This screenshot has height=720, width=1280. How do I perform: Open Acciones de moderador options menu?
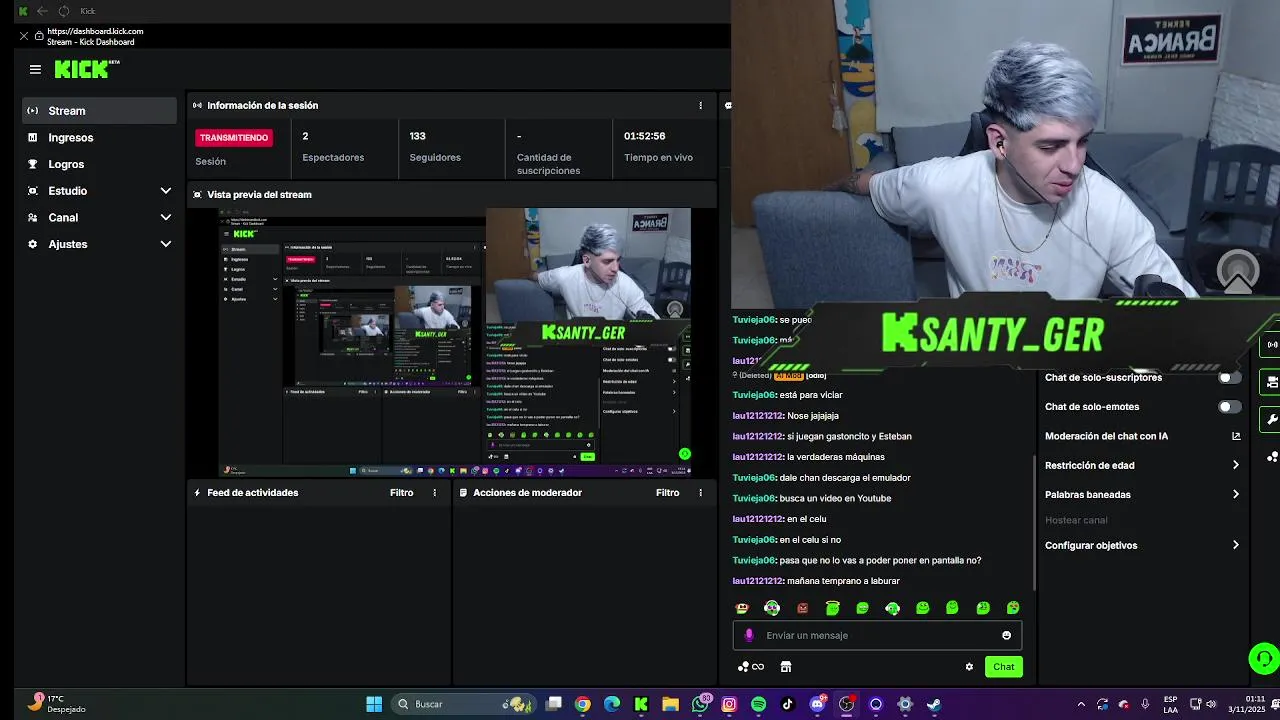pyautogui.click(x=700, y=493)
